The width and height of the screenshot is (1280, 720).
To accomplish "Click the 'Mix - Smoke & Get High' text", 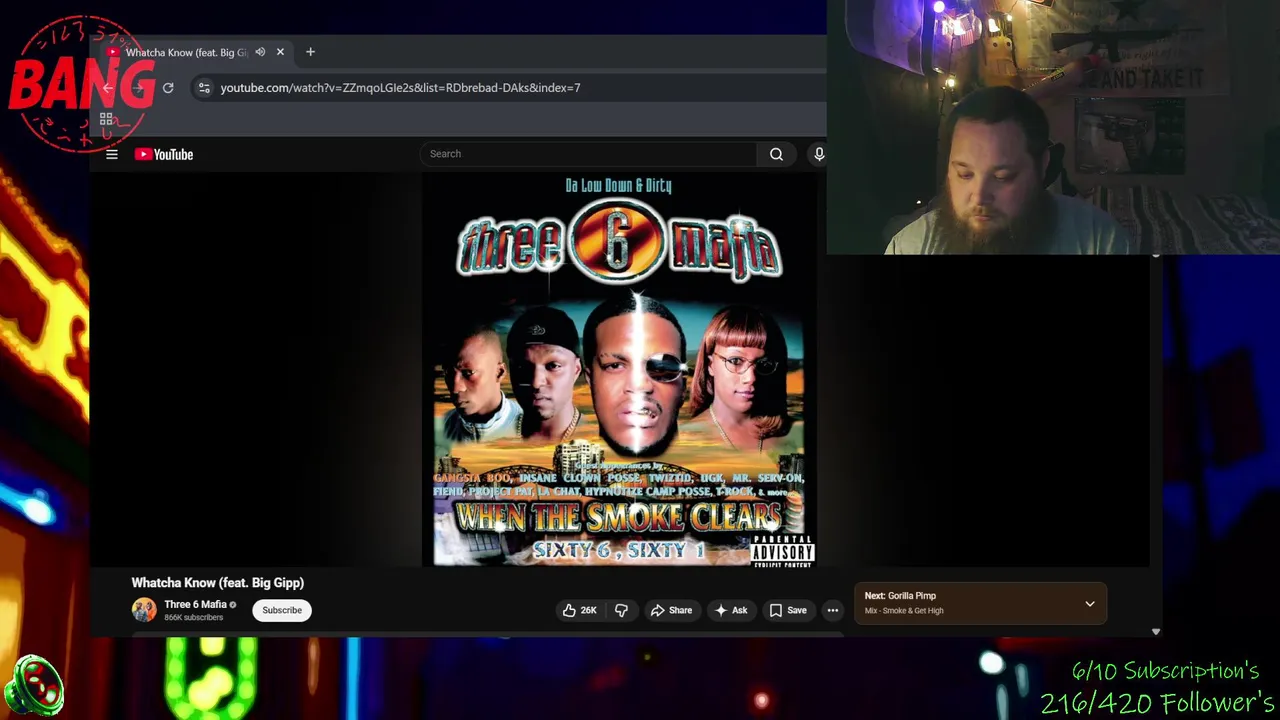I will click(x=904, y=611).
